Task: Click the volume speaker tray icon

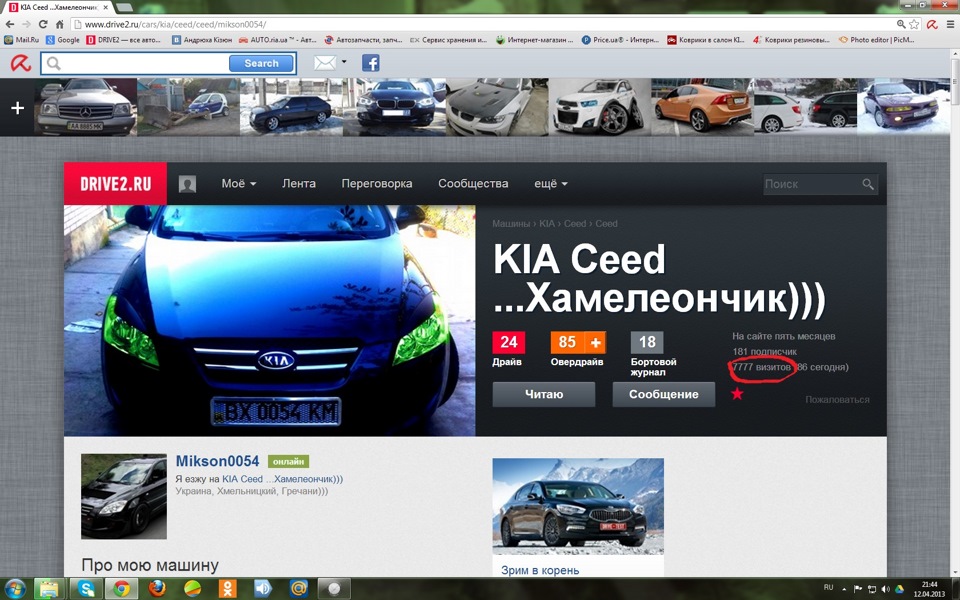Action: point(885,588)
